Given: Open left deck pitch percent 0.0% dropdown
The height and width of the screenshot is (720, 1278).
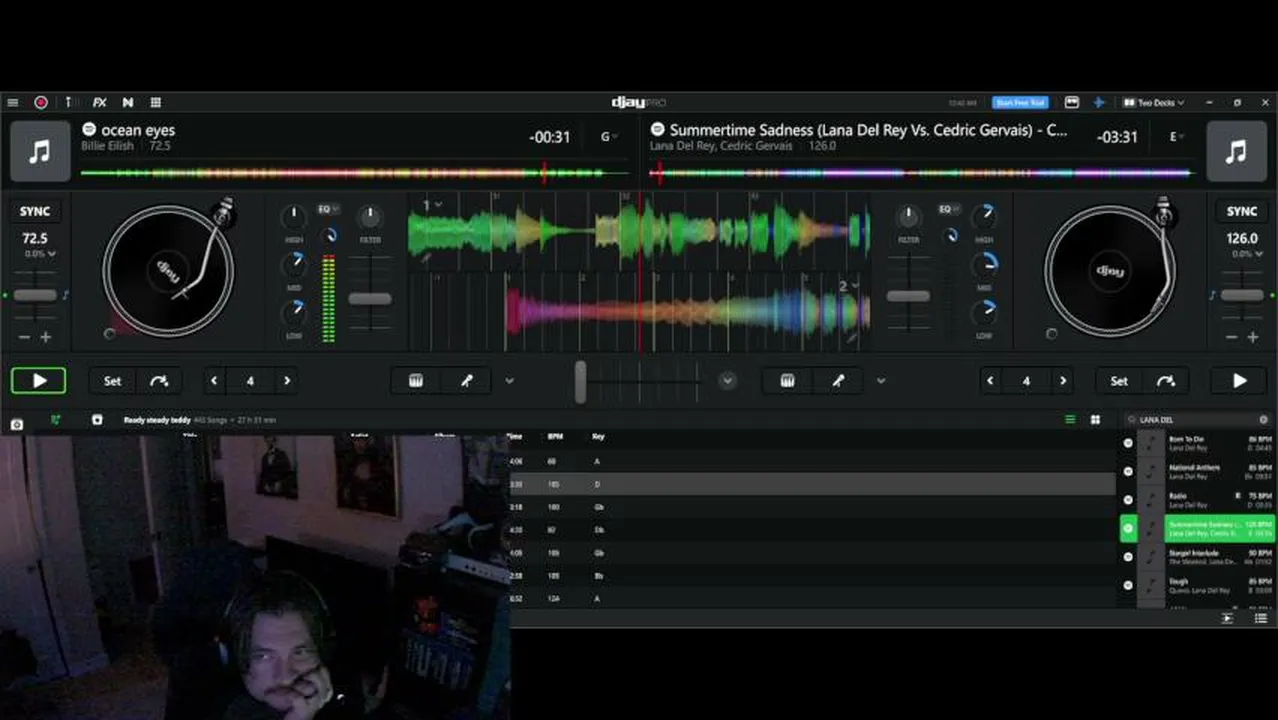Looking at the screenshot, I should point(41,254).
